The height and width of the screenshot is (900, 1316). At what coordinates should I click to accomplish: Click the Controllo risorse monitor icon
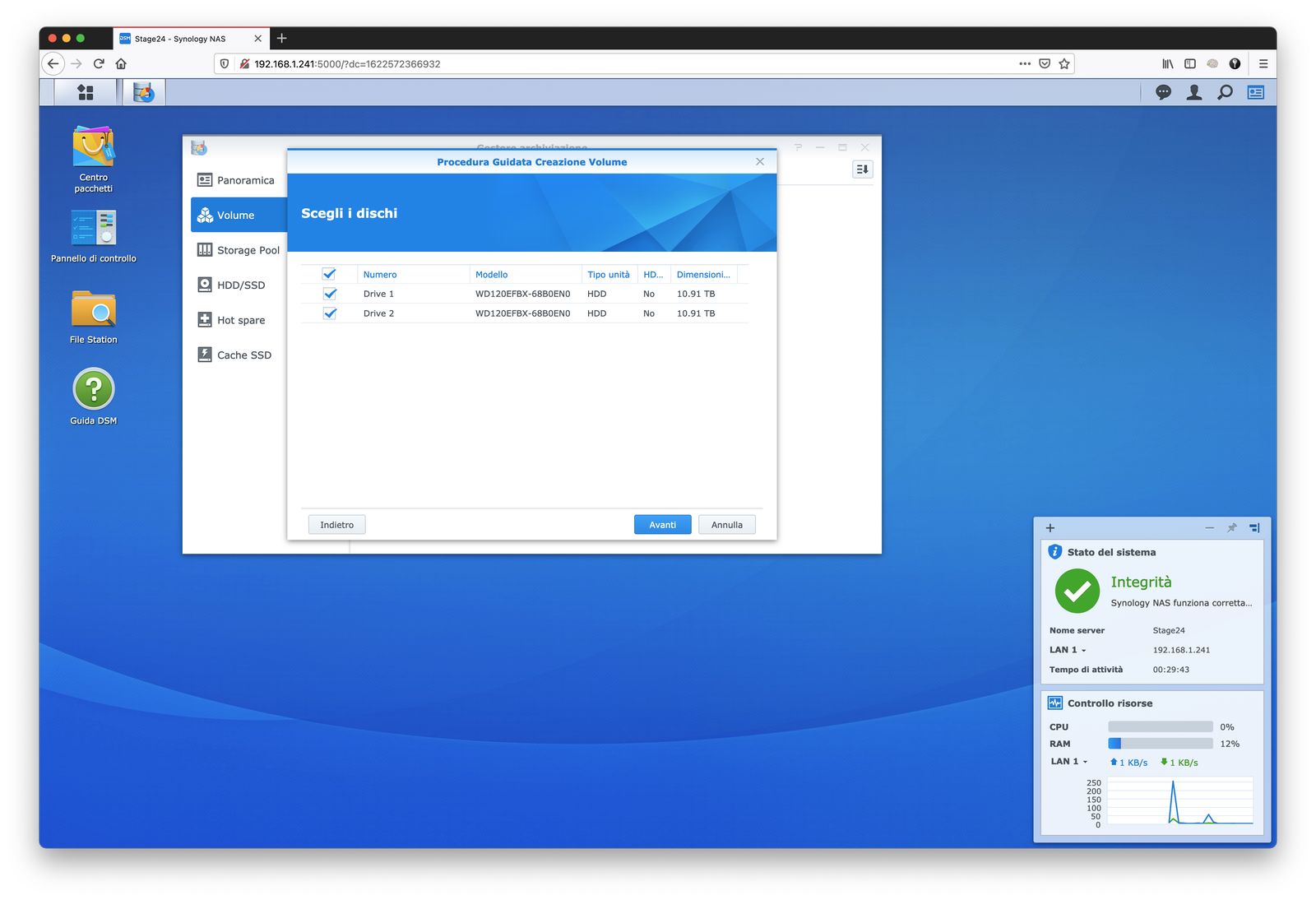pyautogui.click(x=1055, y=703)
